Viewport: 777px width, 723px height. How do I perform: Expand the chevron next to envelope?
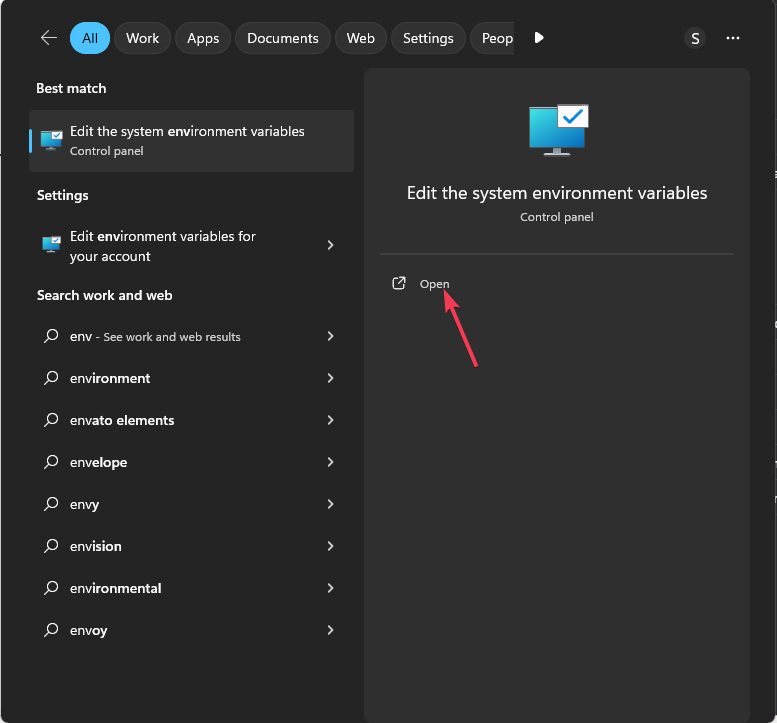[x=331, y=462]
